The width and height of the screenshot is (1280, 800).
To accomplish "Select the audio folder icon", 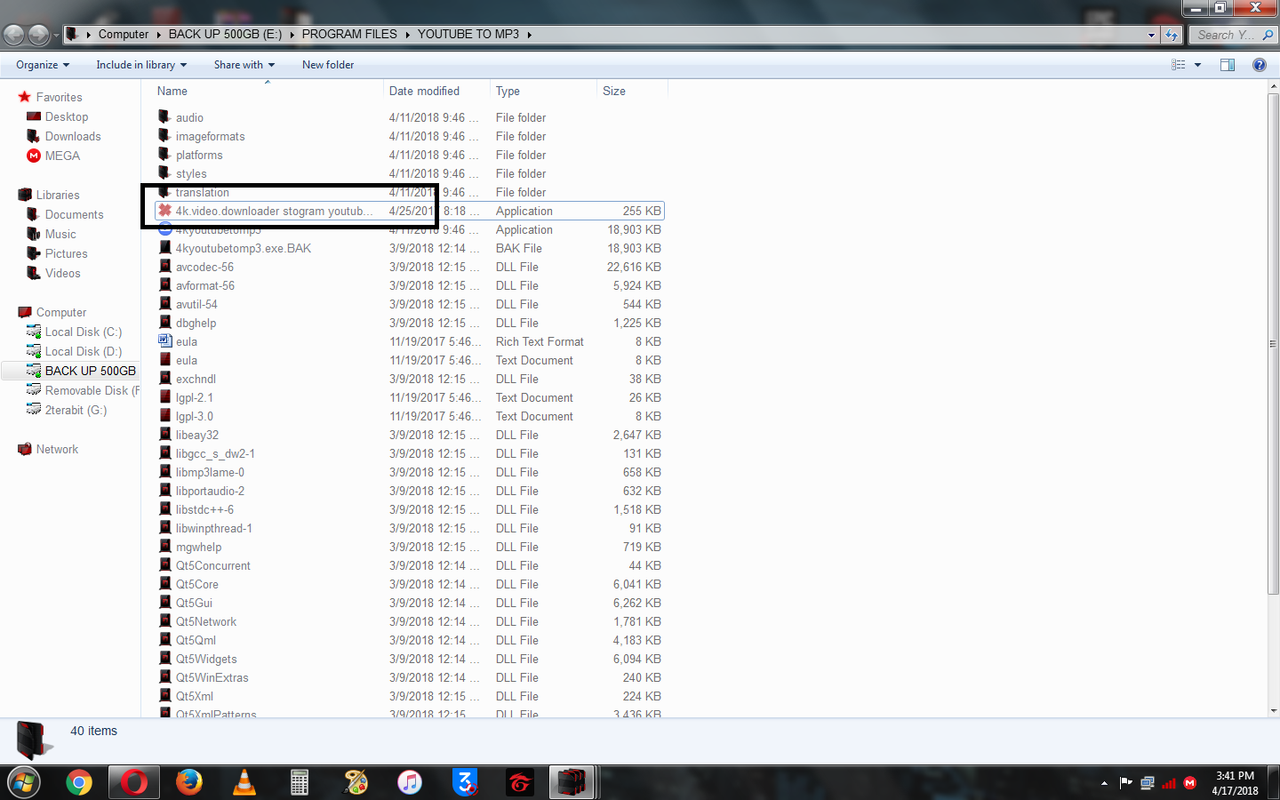I will click(165, 117).
